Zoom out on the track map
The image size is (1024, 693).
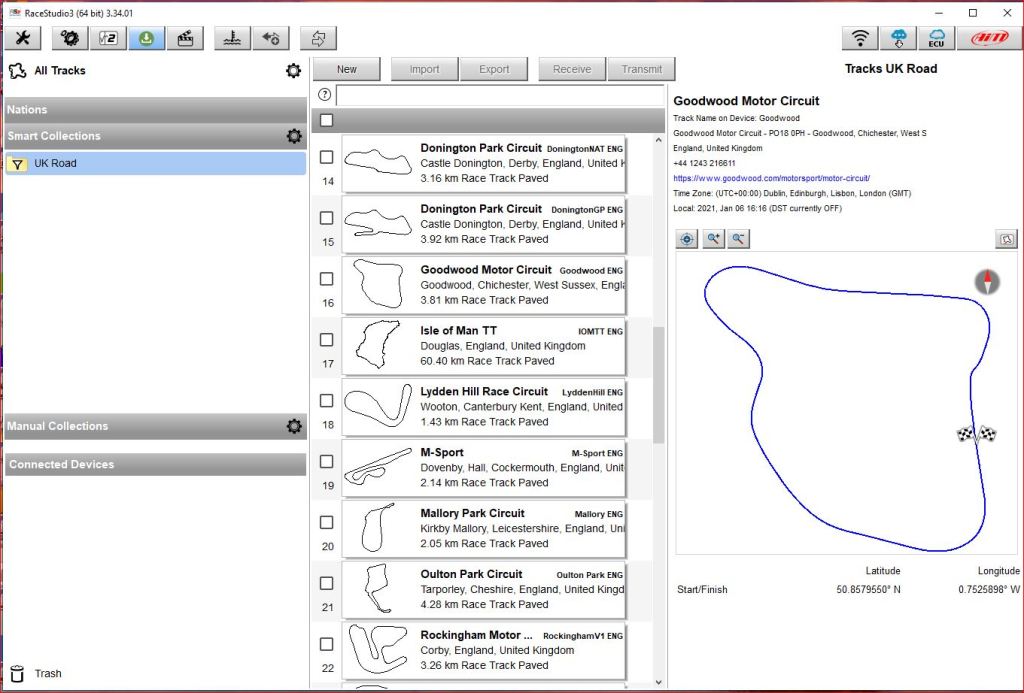738,239
